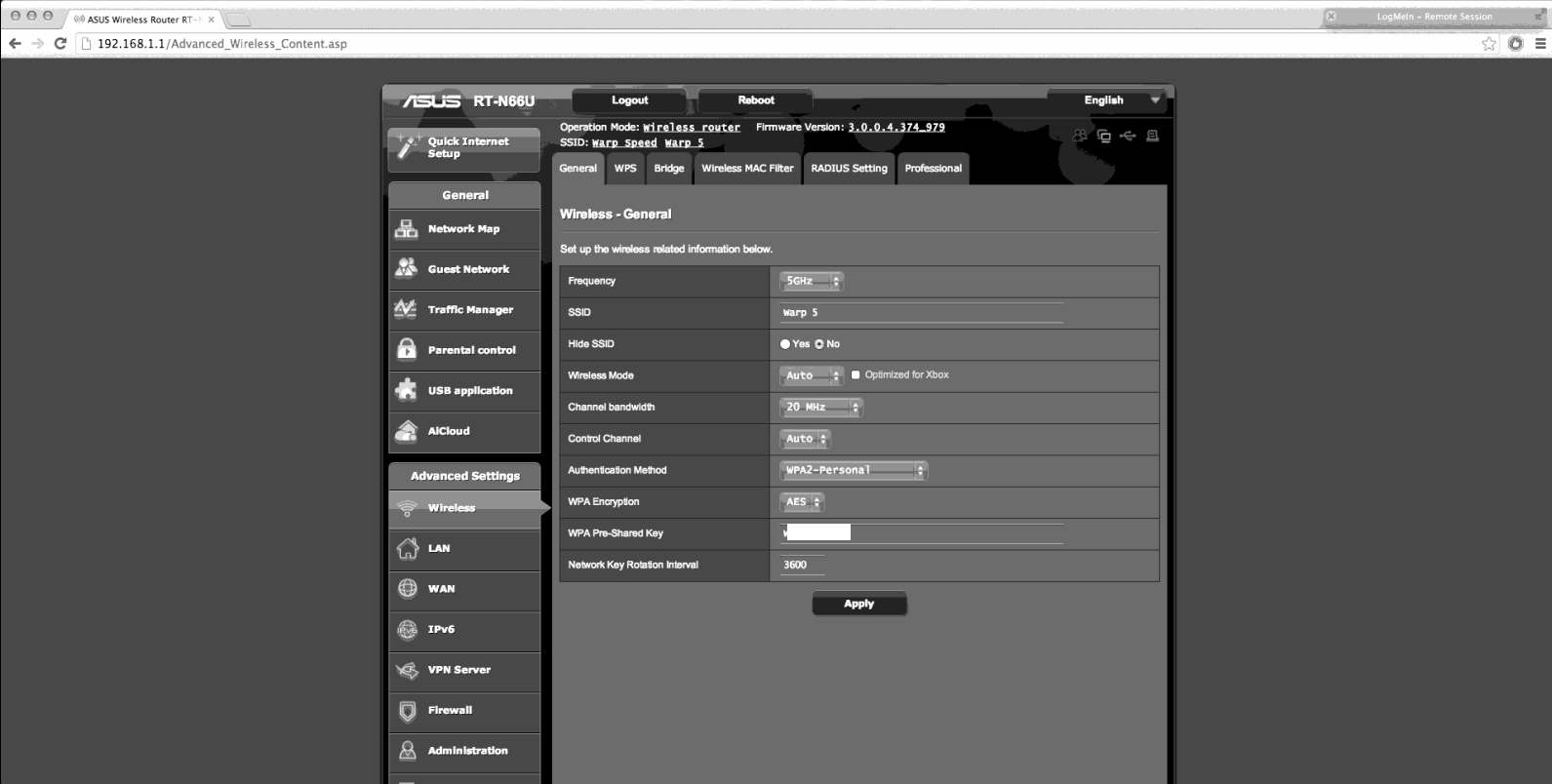The width and height of the screenshot is (1552, 784).
Task: Click the Administration user icon
Action: [408, 751]
